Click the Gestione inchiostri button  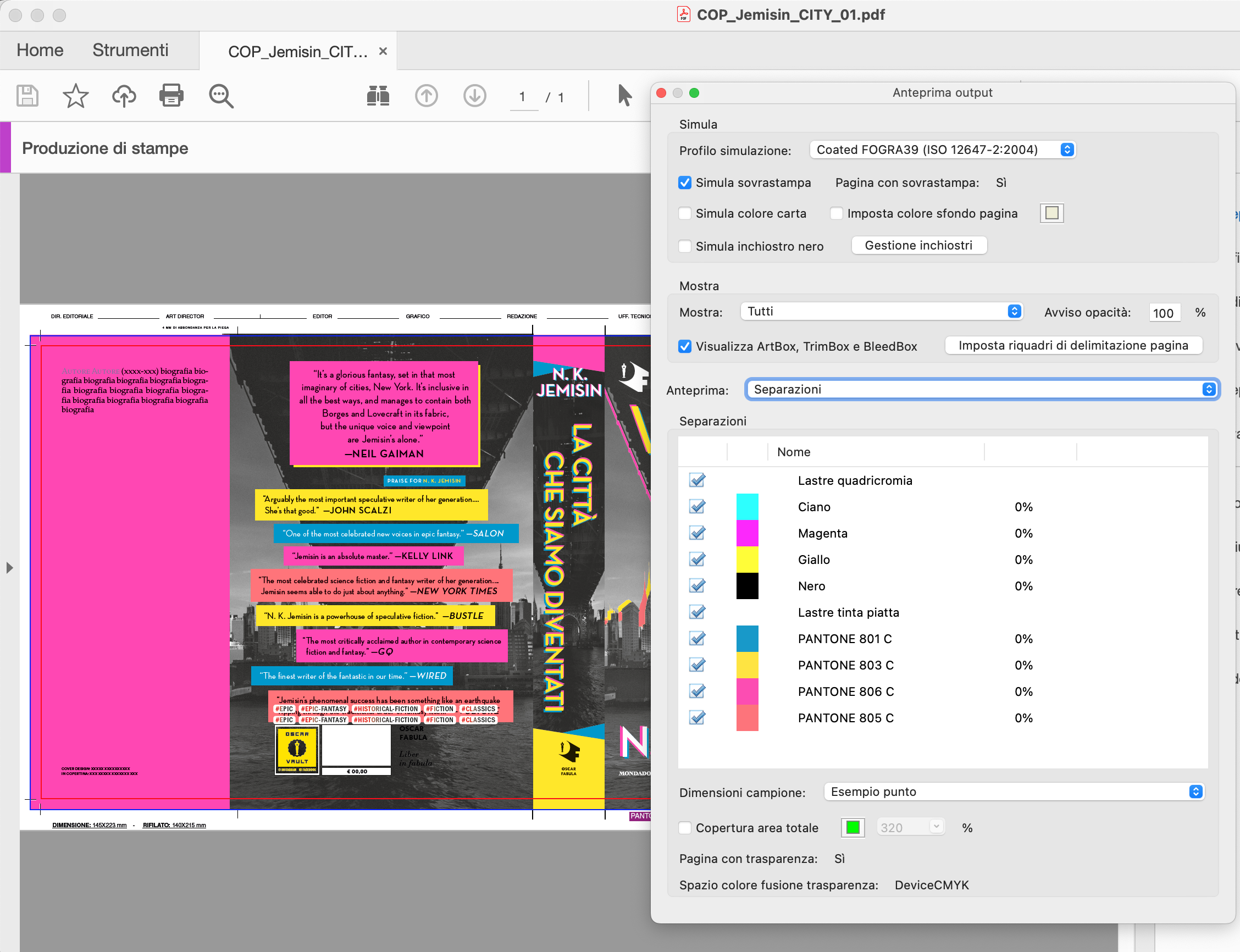pos(918,245)
